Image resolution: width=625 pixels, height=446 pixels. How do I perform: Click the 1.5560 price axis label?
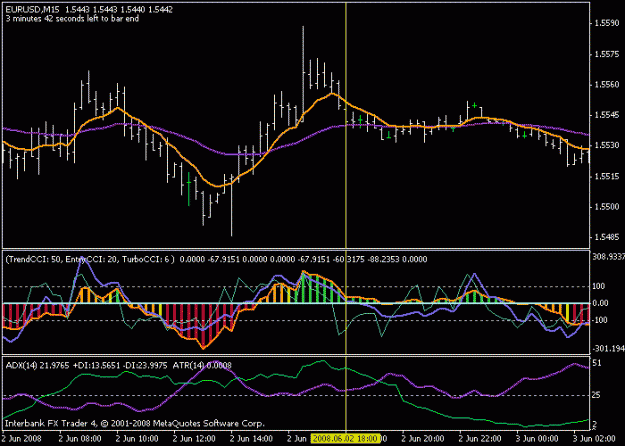point(607,84)
